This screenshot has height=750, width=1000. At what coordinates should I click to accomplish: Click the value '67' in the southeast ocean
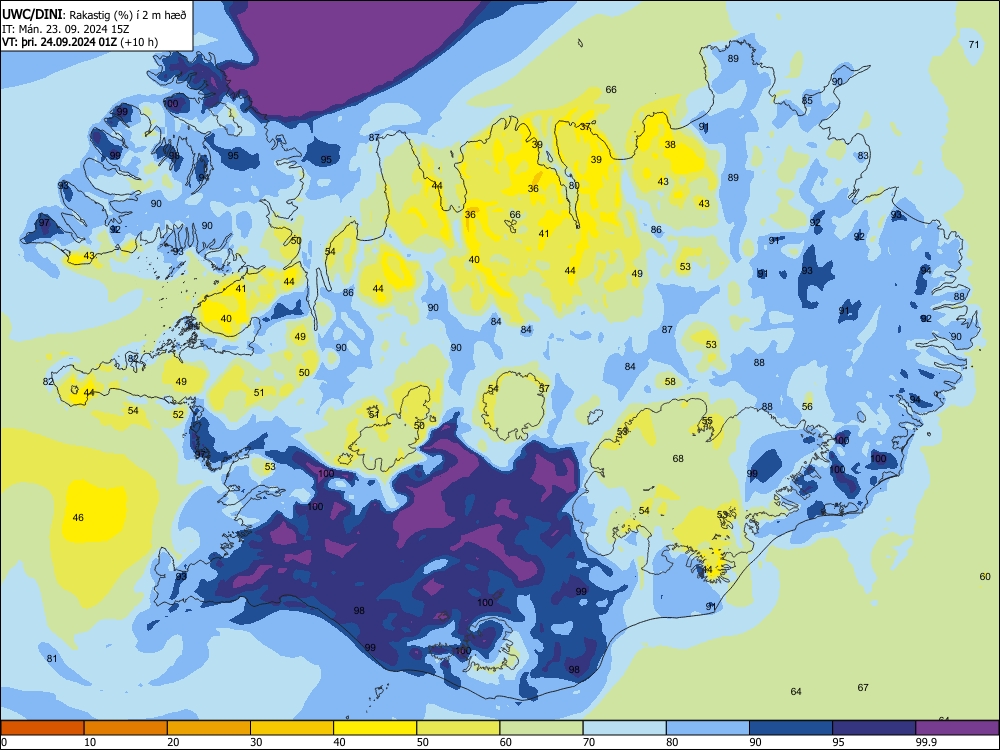863,688
